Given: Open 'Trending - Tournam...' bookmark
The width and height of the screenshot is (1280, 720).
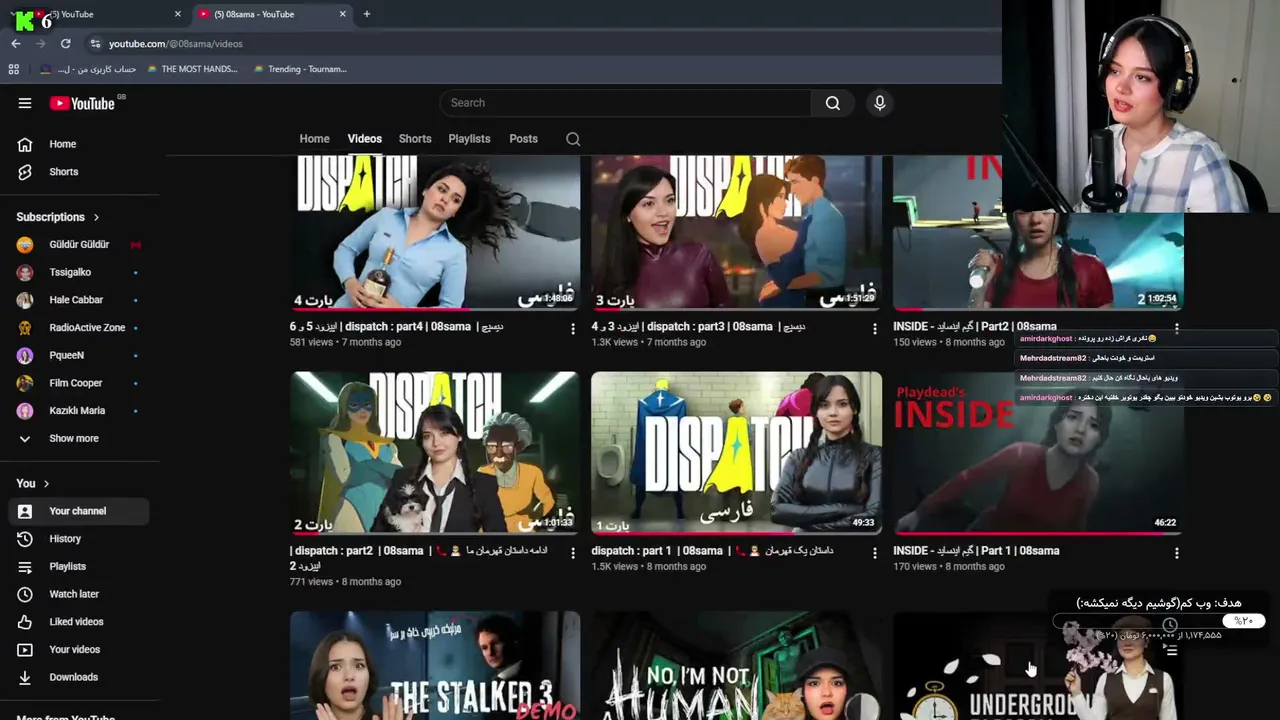Looking at the screenshot, I should click(300, 69).
